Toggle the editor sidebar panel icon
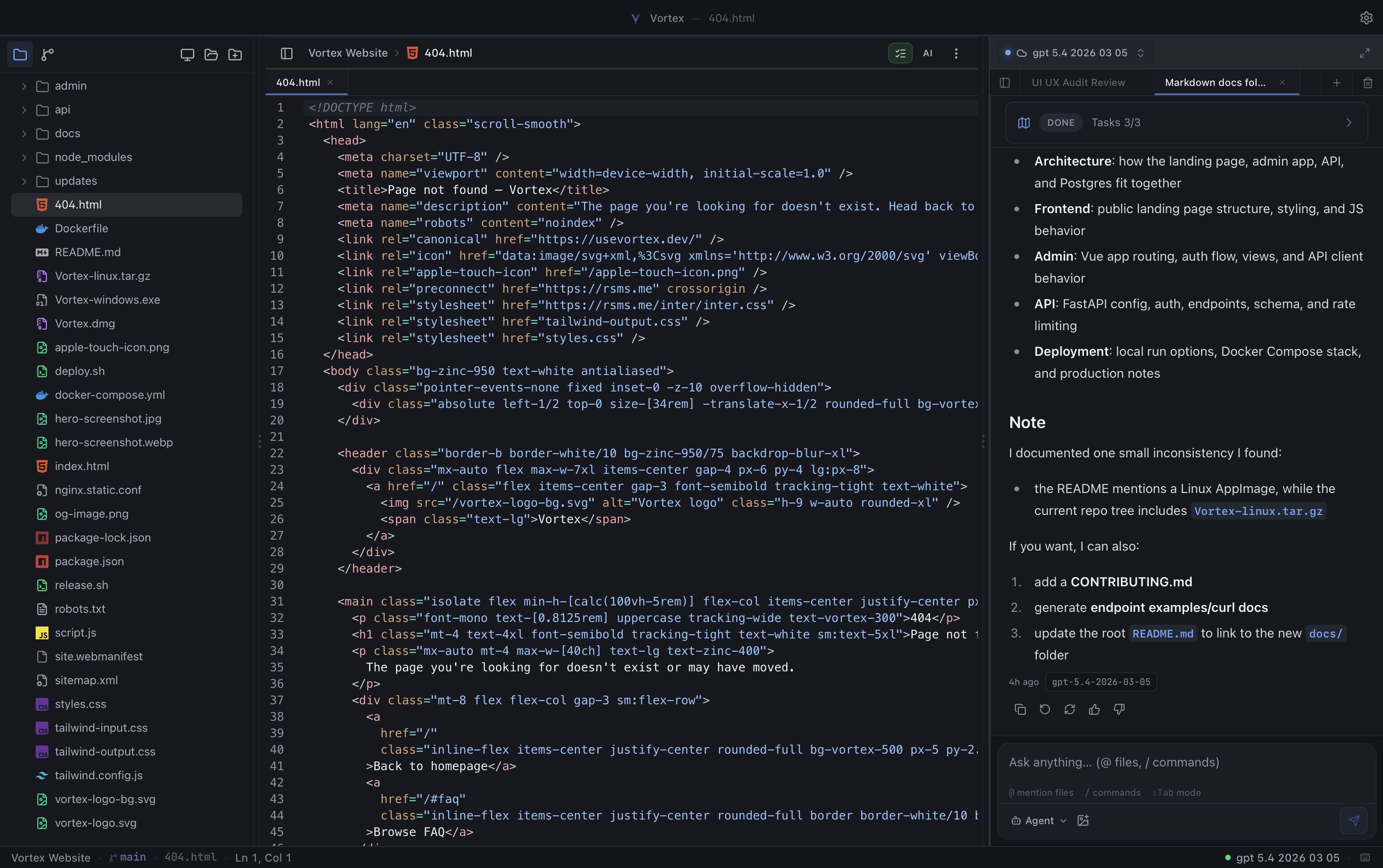Image resolution: width=1383 pixels, height=868 pixels. 286,54
